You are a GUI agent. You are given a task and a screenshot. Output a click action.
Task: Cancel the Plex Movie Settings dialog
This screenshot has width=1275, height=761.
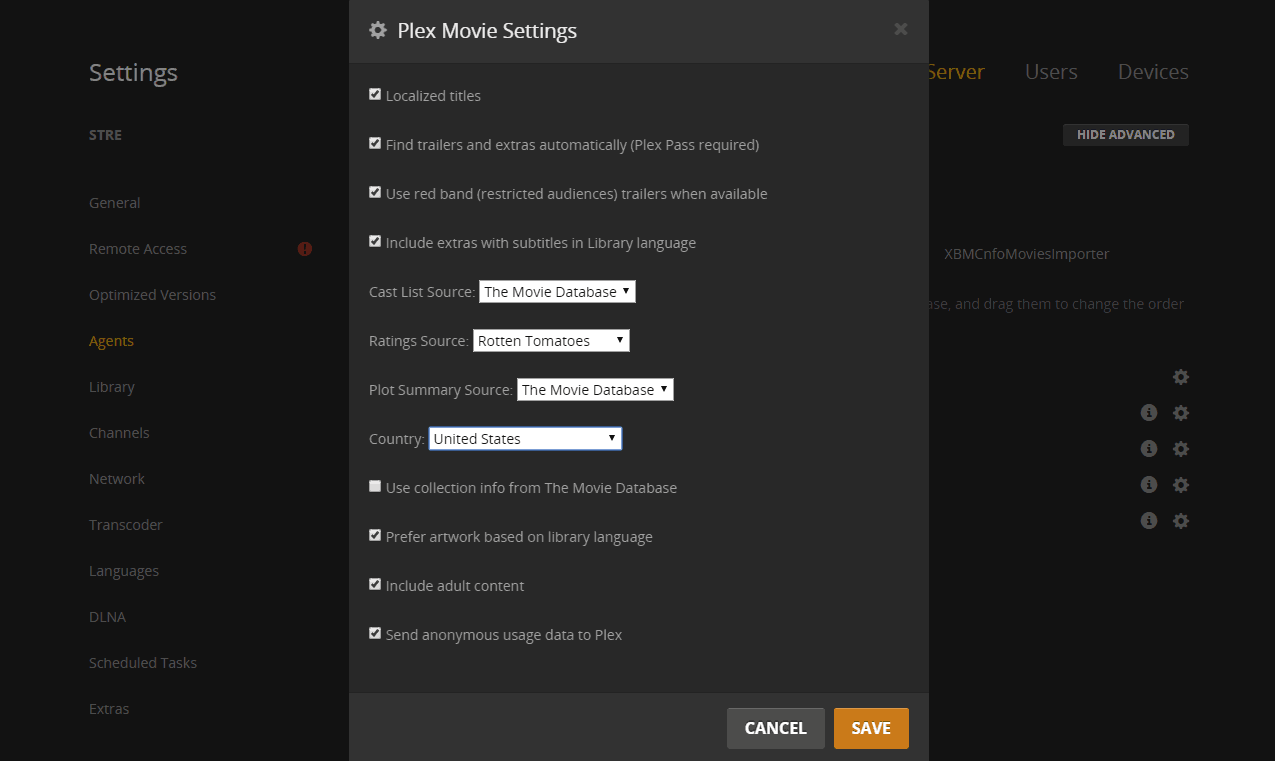pos(776,728)
